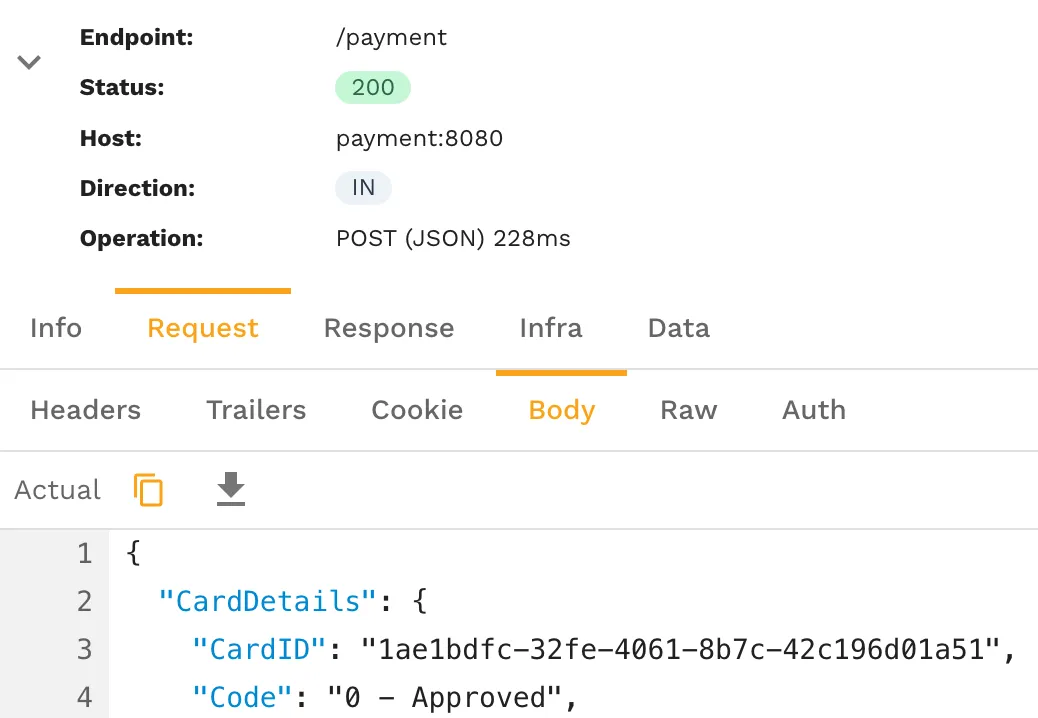Image resolution: width=1038 pixels, height=718 pixels.
Task: Switch to the Trailers subtab
Action: (x=255, y=410)
